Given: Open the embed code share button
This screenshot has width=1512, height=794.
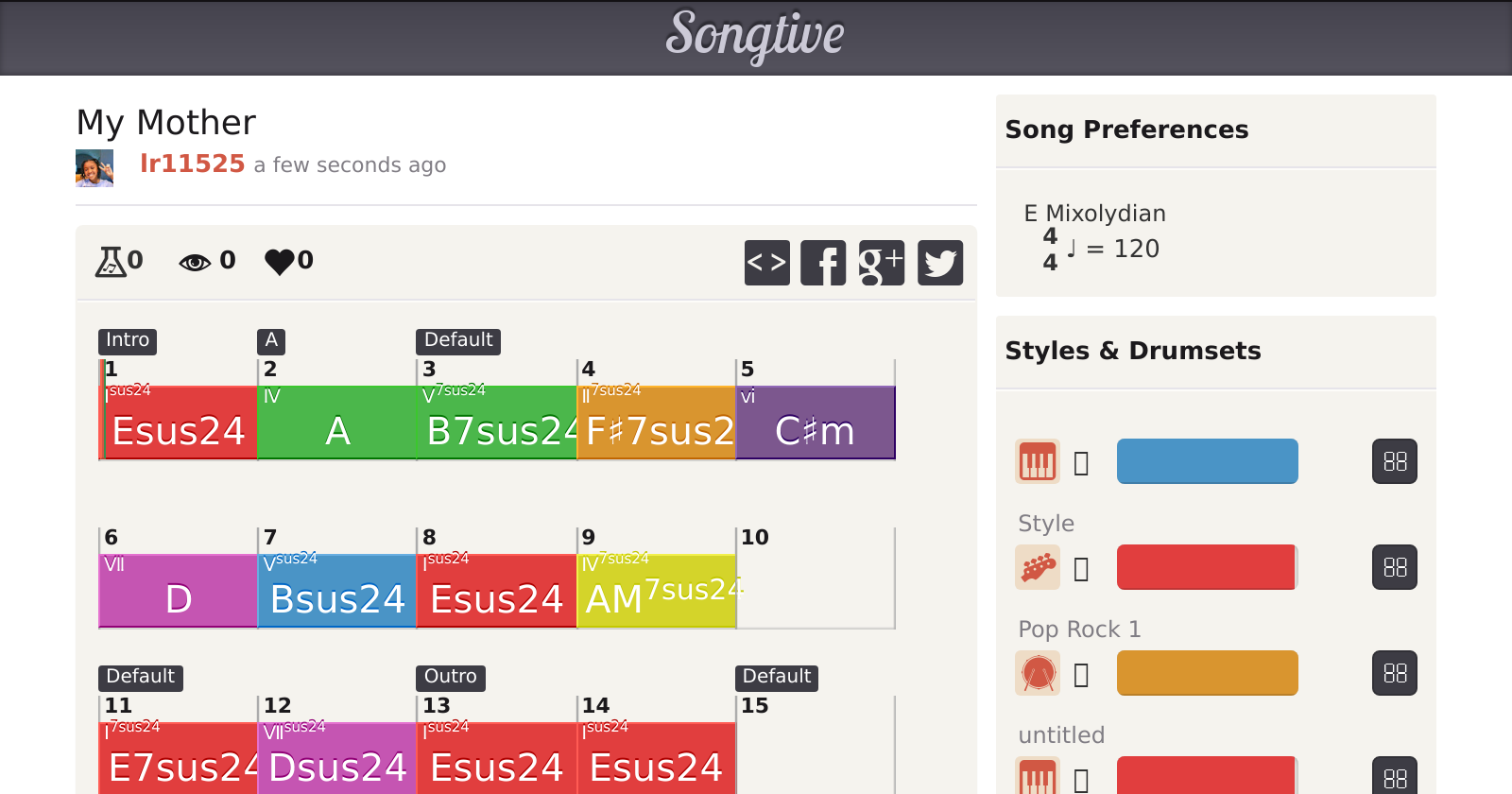Looking at the screenshot, I should [766, 263].
